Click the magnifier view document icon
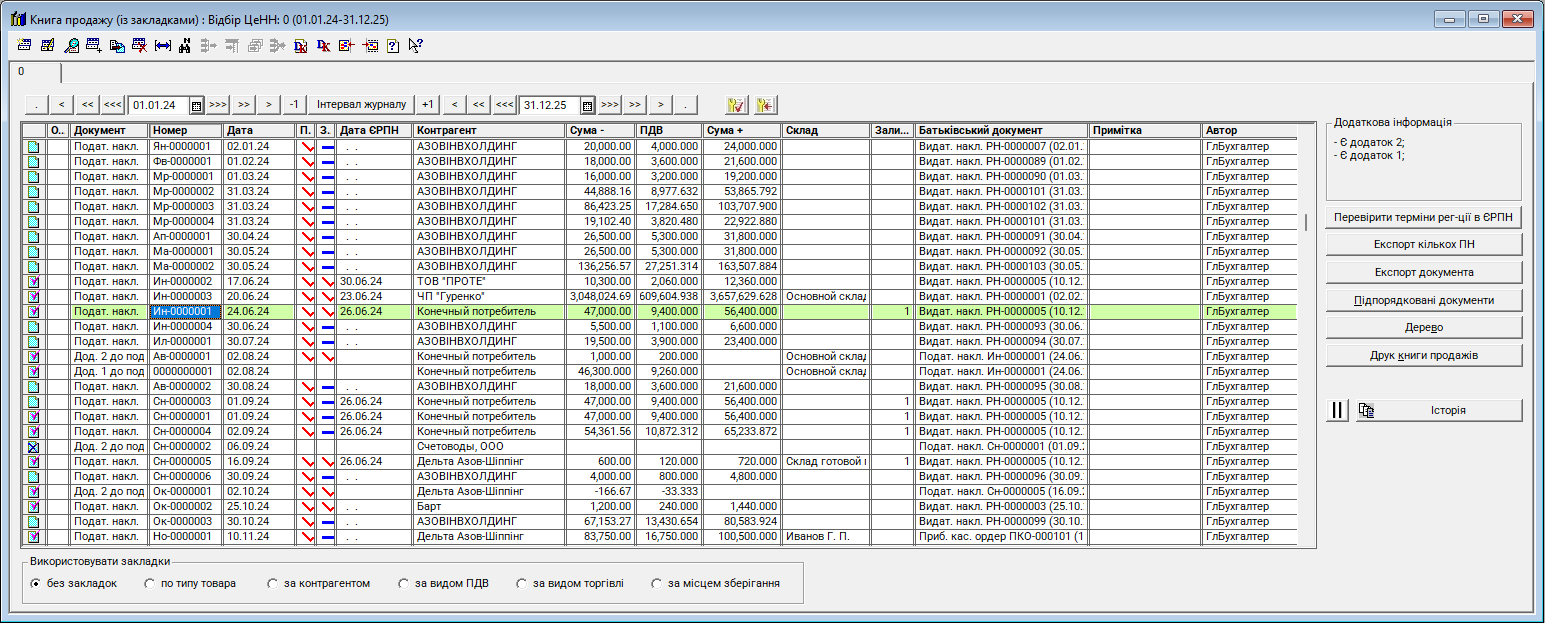This screenshot has height=623, width=1545. click(x=71, y=45)
